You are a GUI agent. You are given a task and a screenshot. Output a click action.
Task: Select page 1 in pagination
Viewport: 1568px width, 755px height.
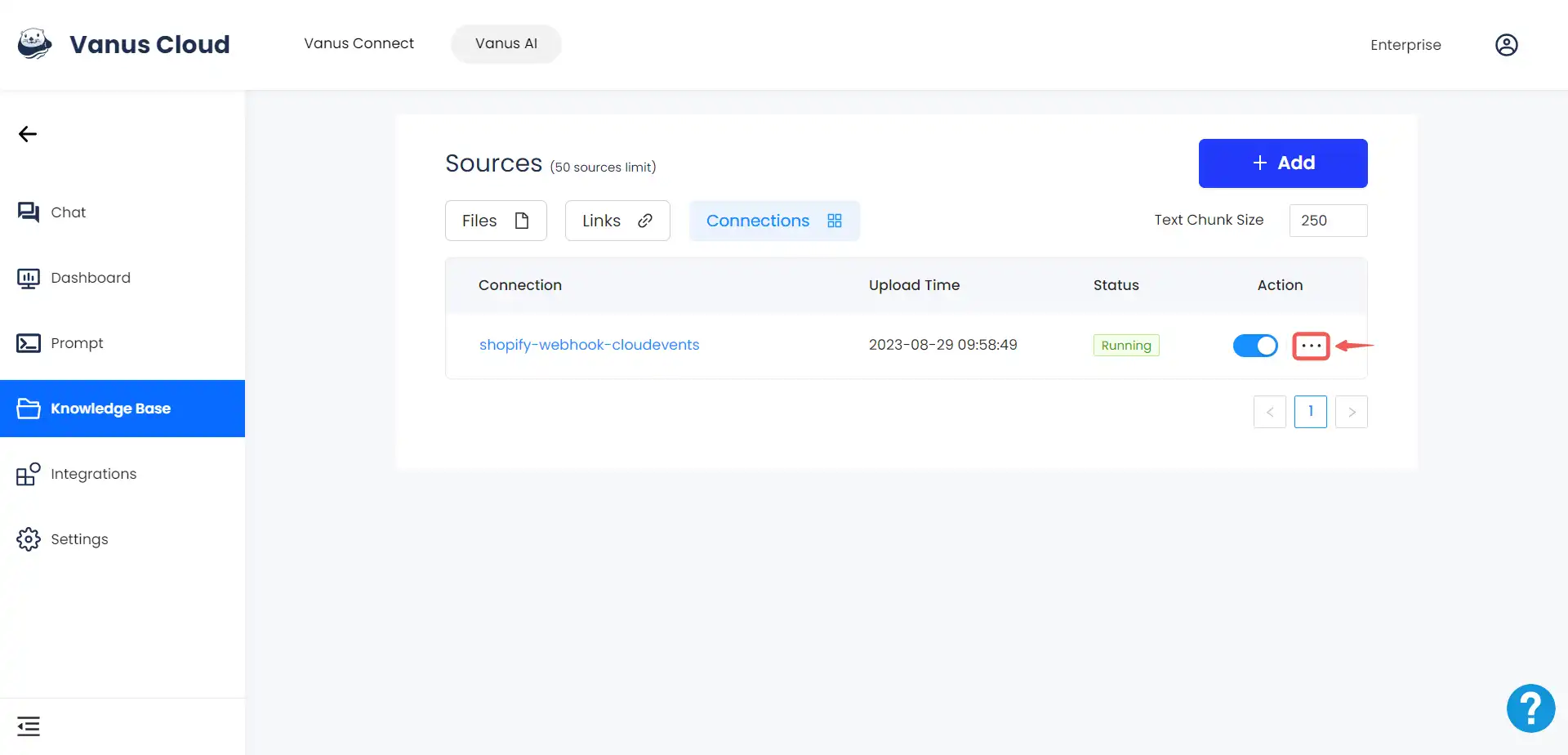[x=1311, y=412]
